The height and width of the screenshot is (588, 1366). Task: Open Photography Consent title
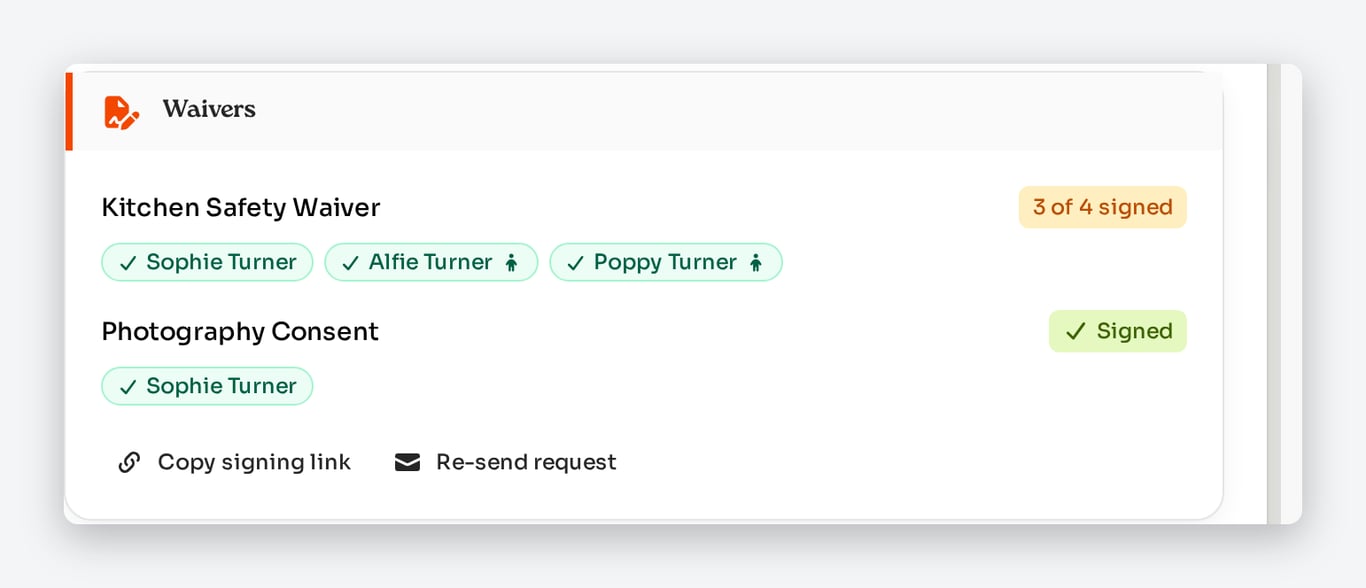[x=240, y=331]
